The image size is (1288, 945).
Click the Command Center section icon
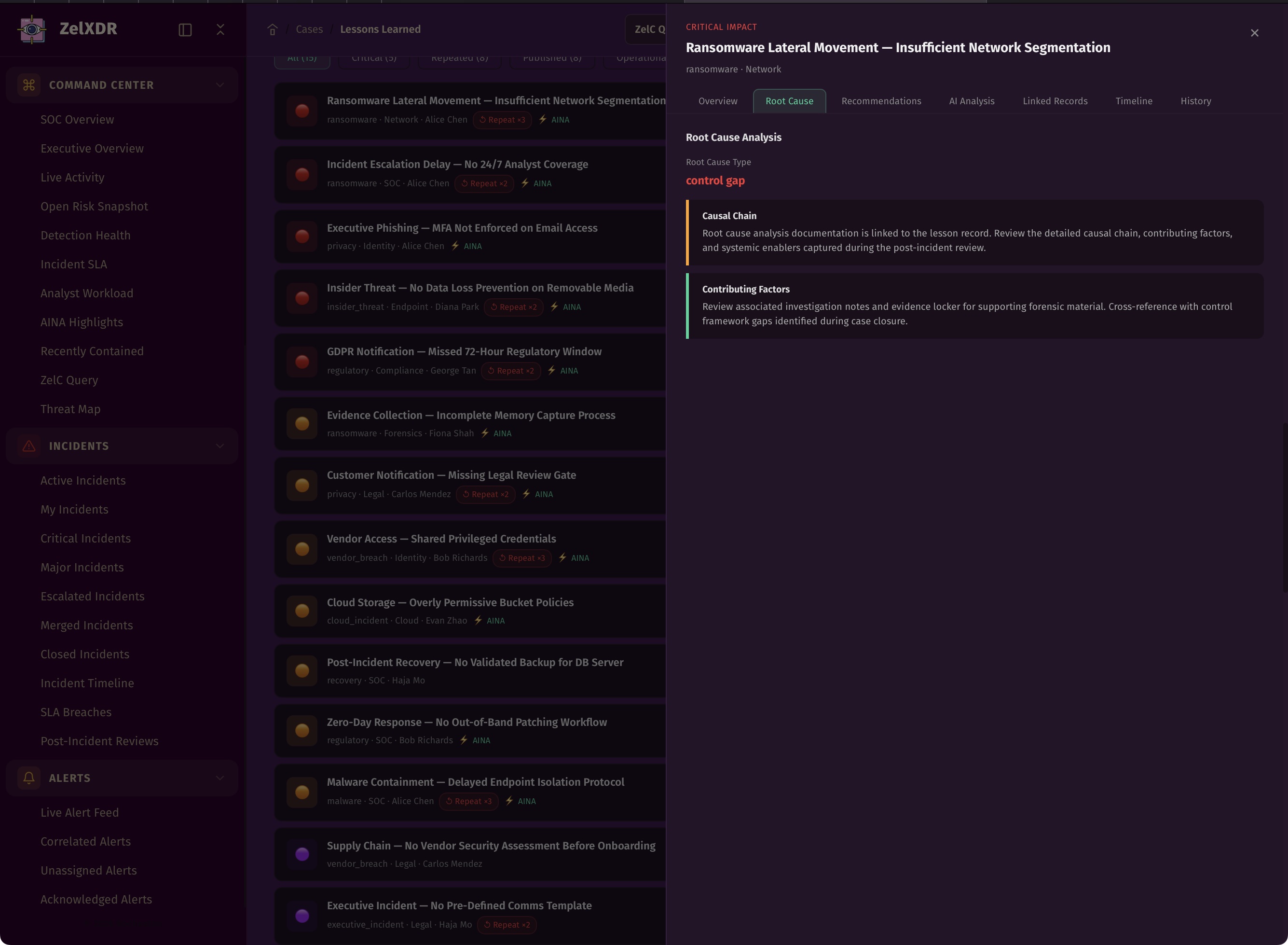tap(28, 85)
